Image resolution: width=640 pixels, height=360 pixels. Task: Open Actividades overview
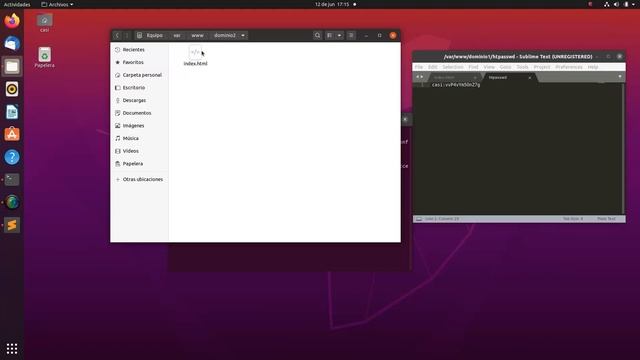17,4
